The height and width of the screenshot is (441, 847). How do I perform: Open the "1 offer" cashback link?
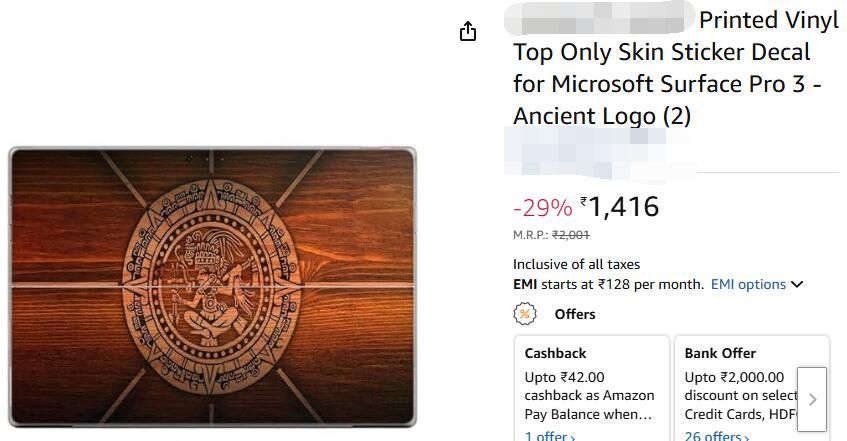pos(549,436)
